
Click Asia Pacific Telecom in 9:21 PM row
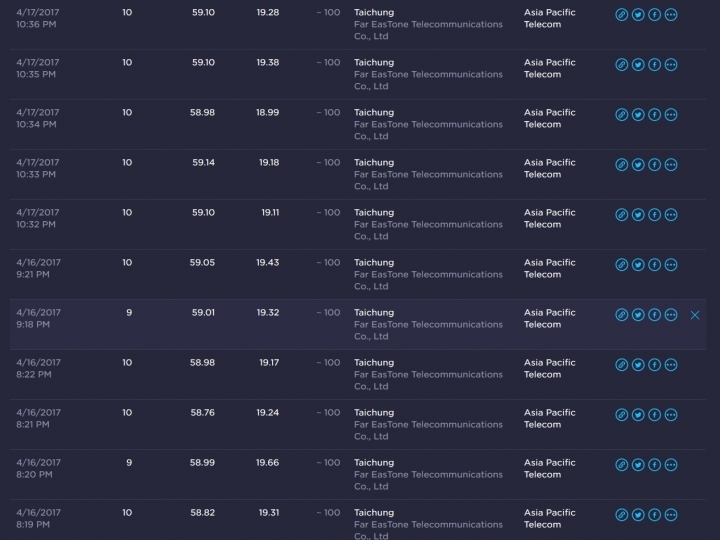pos(550,269)
